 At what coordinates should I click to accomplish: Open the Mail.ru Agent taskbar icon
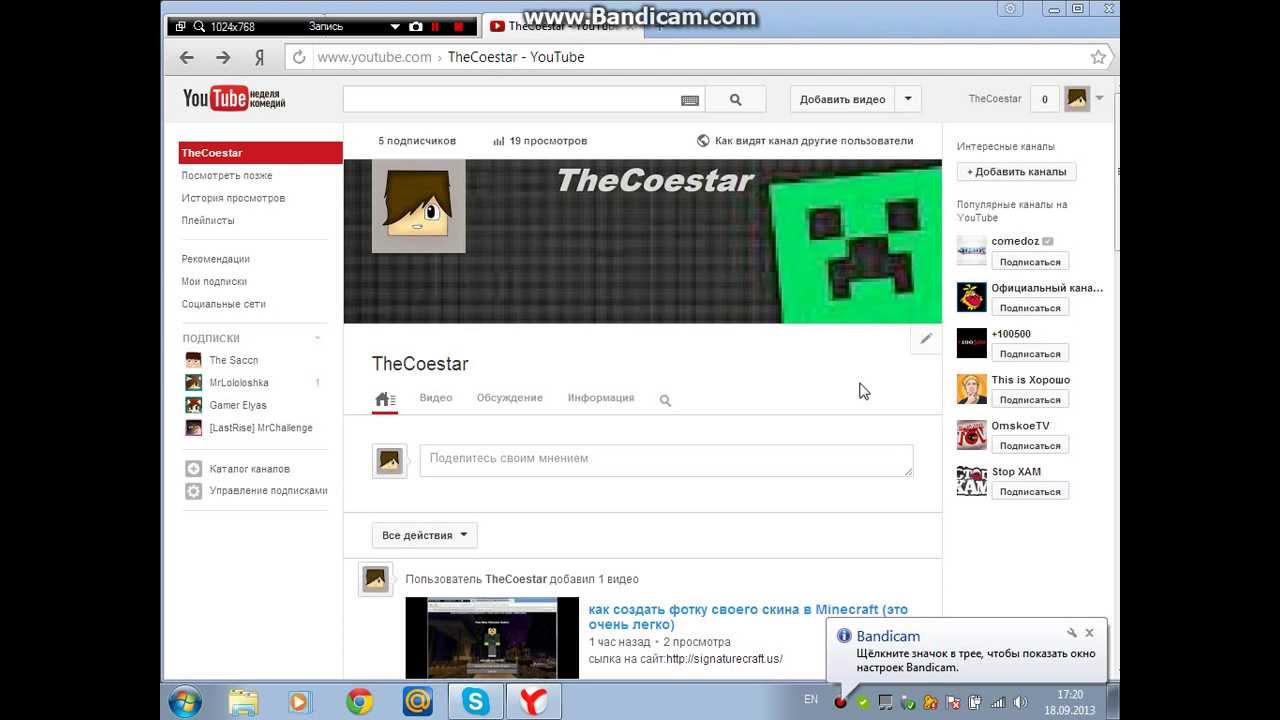click(x=417, y=701)
